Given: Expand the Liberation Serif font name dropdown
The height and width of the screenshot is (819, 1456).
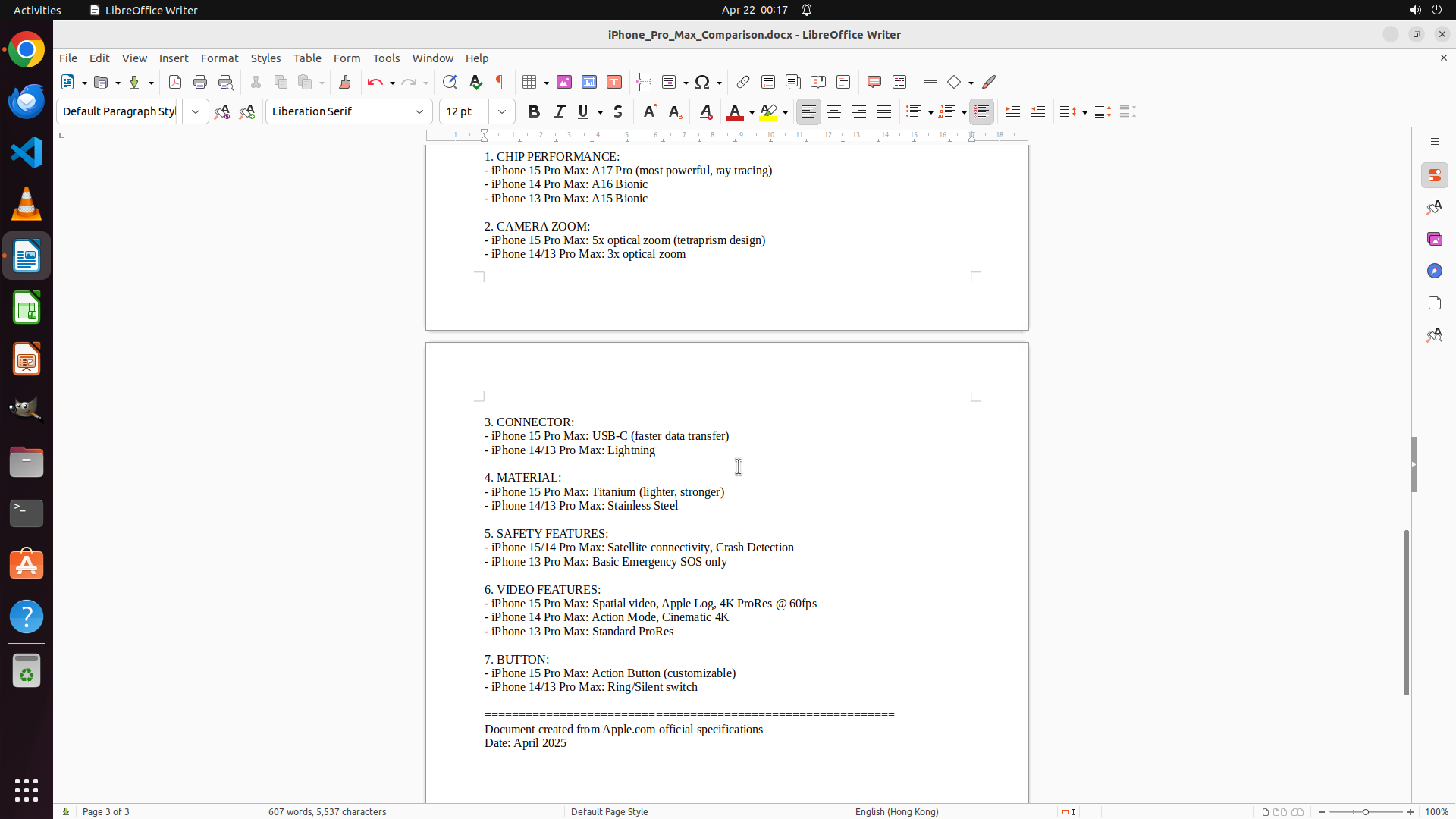Looking at the screenshot, I should pos(419,111).
